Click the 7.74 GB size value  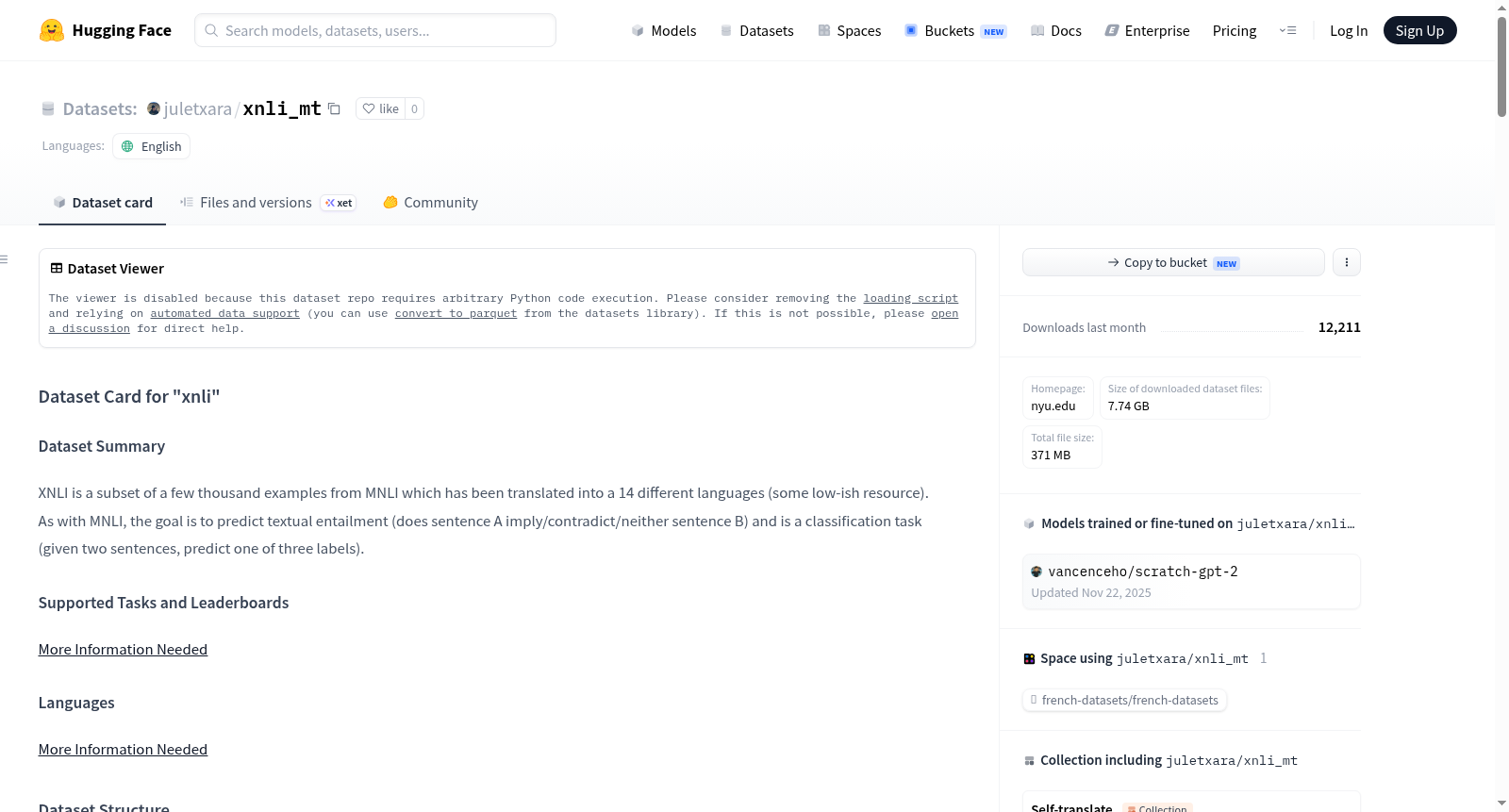point(1128,406)
